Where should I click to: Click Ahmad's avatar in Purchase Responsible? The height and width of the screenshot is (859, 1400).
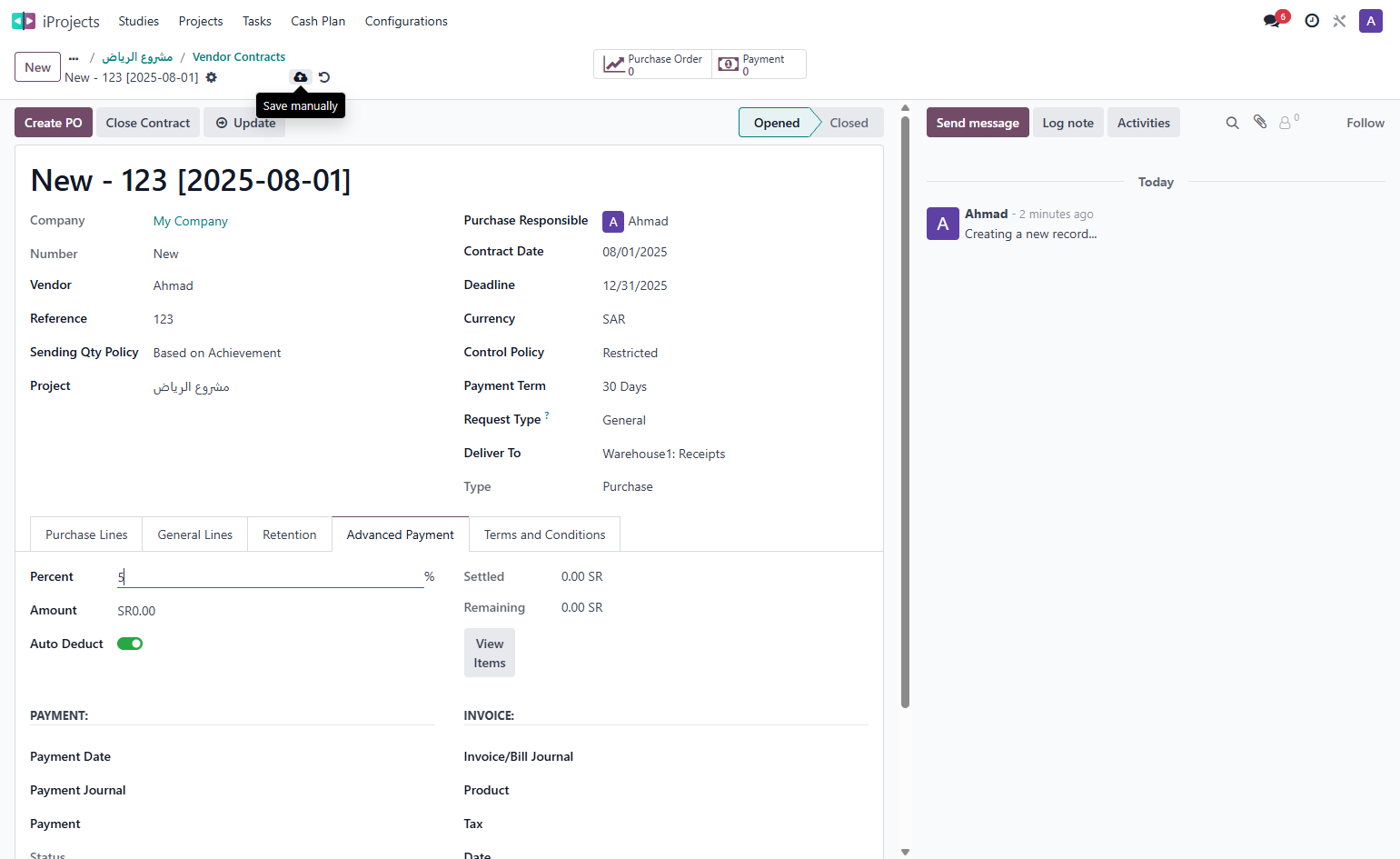click(x=613, y=221)
